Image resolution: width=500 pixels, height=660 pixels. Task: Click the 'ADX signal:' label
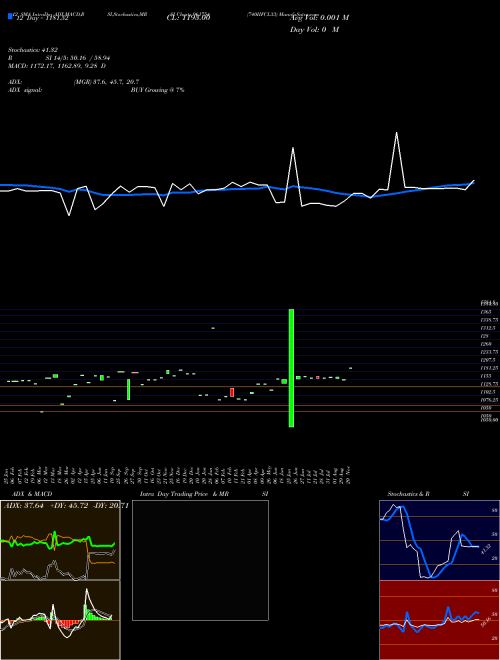tap(25, 90)
